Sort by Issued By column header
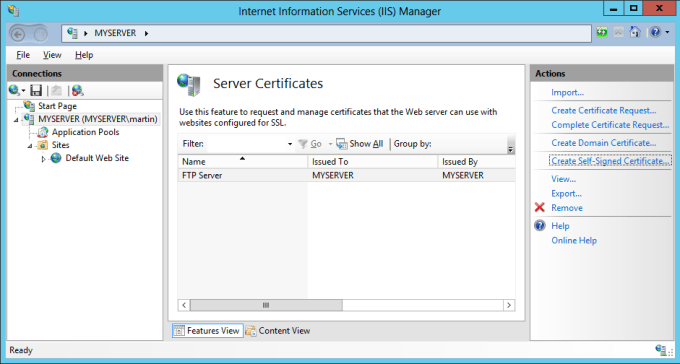 pyautogui.click(x=477, y=161)
